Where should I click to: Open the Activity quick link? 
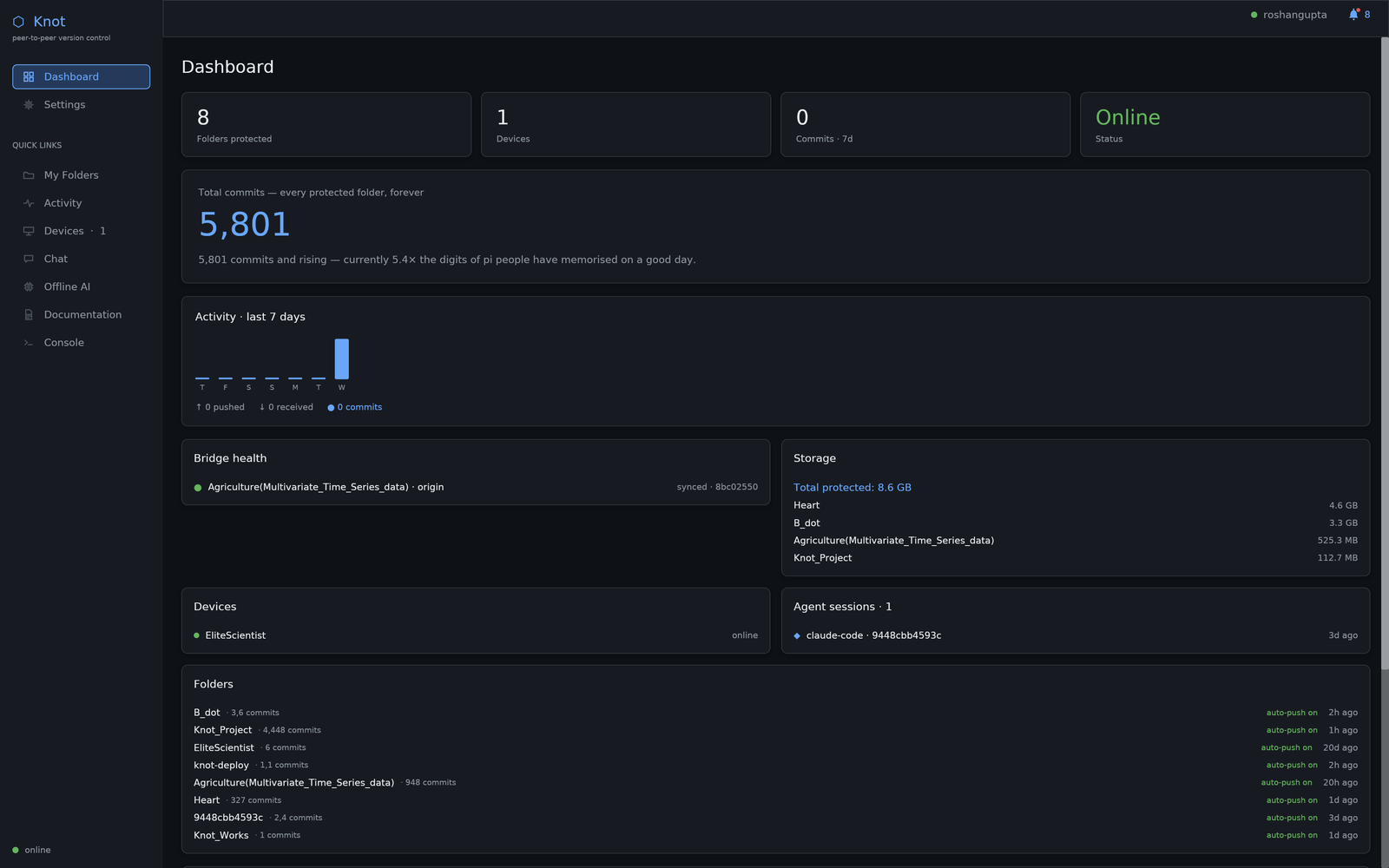81,203
